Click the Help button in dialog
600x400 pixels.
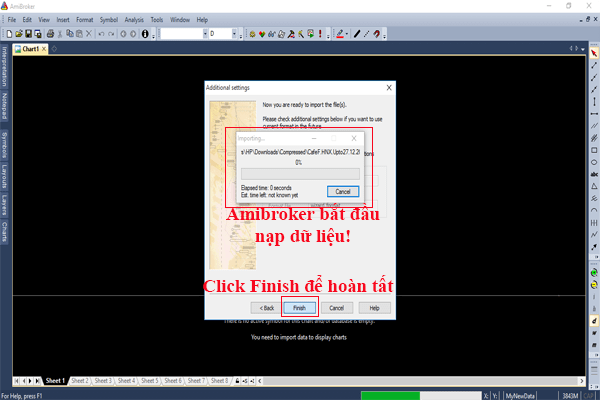pyautogui.click(x=374, y=308)
